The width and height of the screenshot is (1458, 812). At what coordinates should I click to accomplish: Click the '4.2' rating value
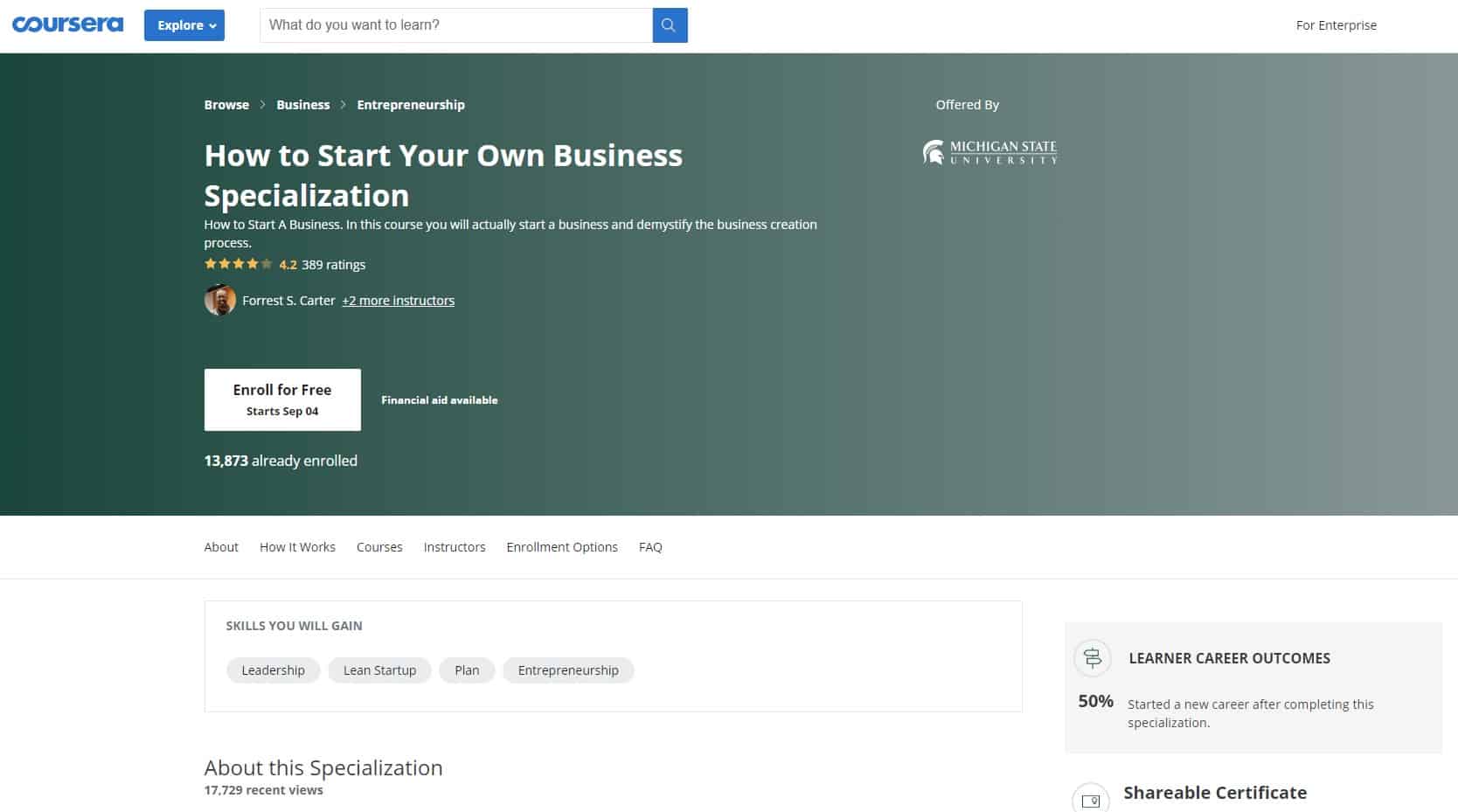tap(288, 265)
